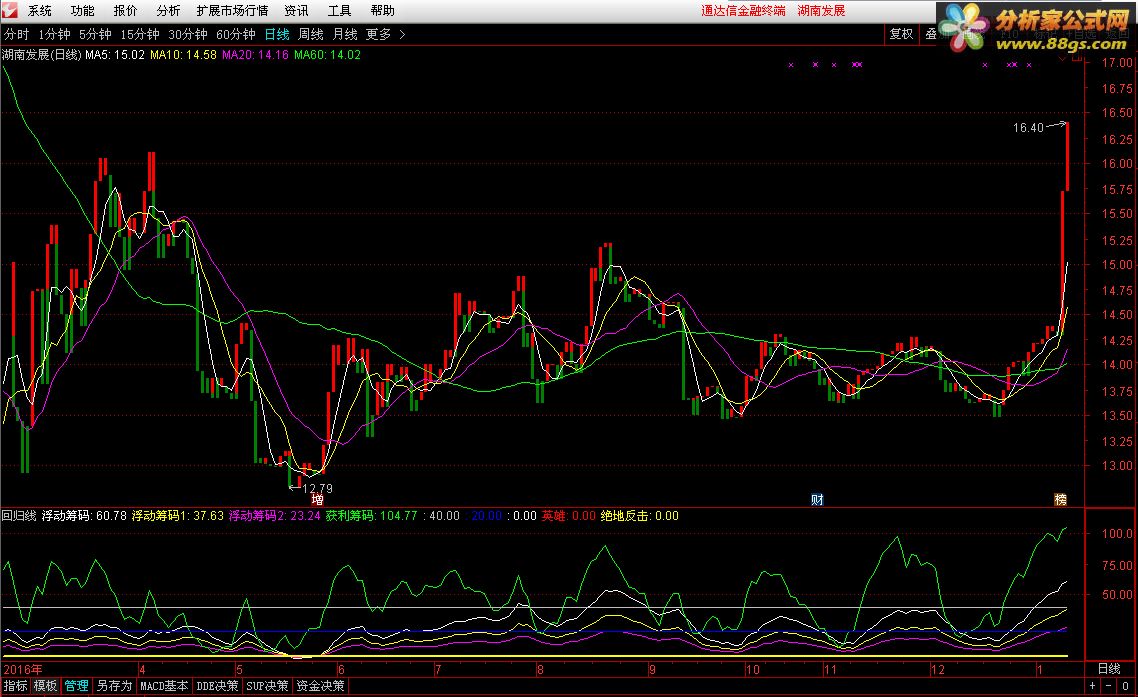Switch to the 1分钟 period tab
This screenshot has width=1138, height=697.
tap(54, 34)
